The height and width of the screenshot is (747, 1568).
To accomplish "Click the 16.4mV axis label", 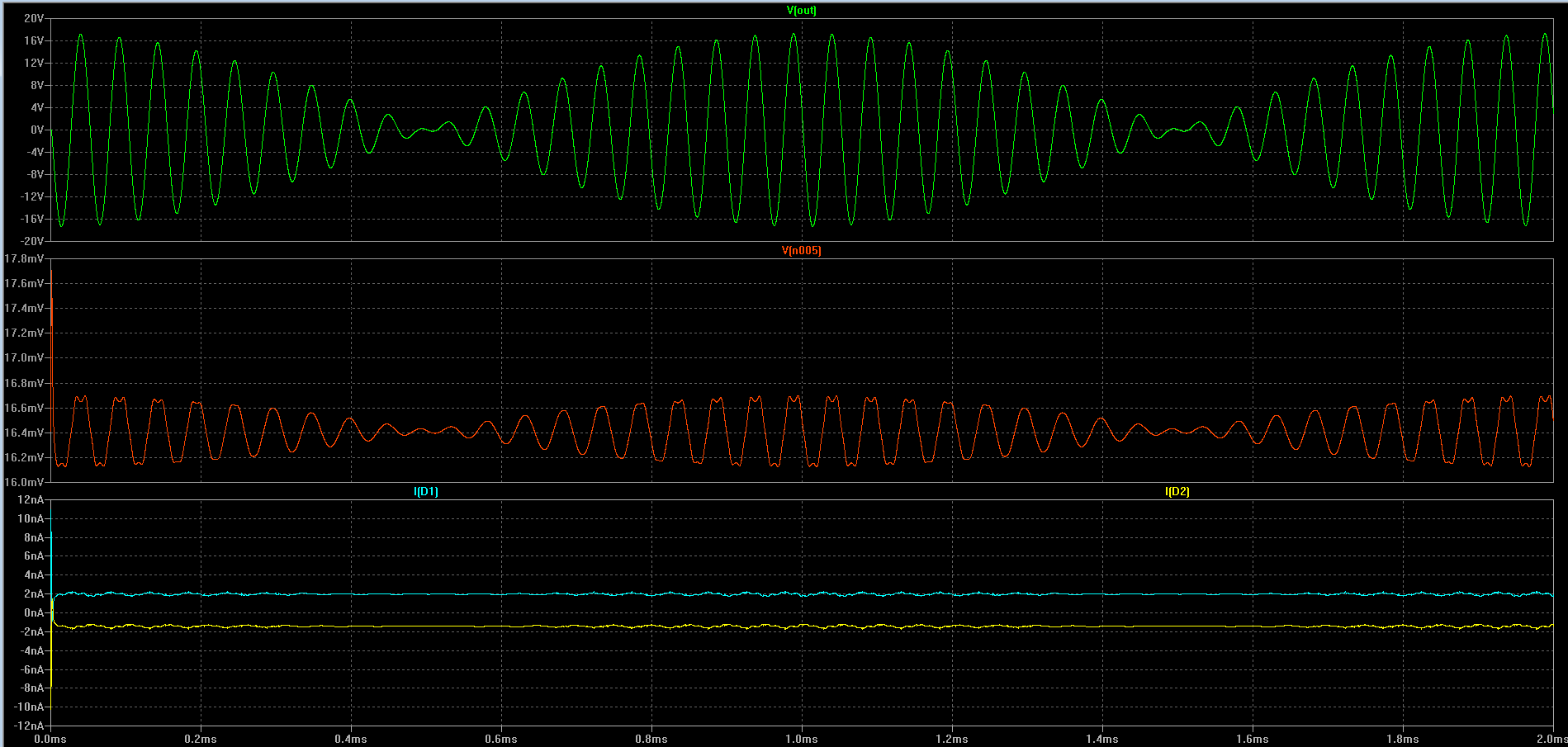I will pos(24,433).
